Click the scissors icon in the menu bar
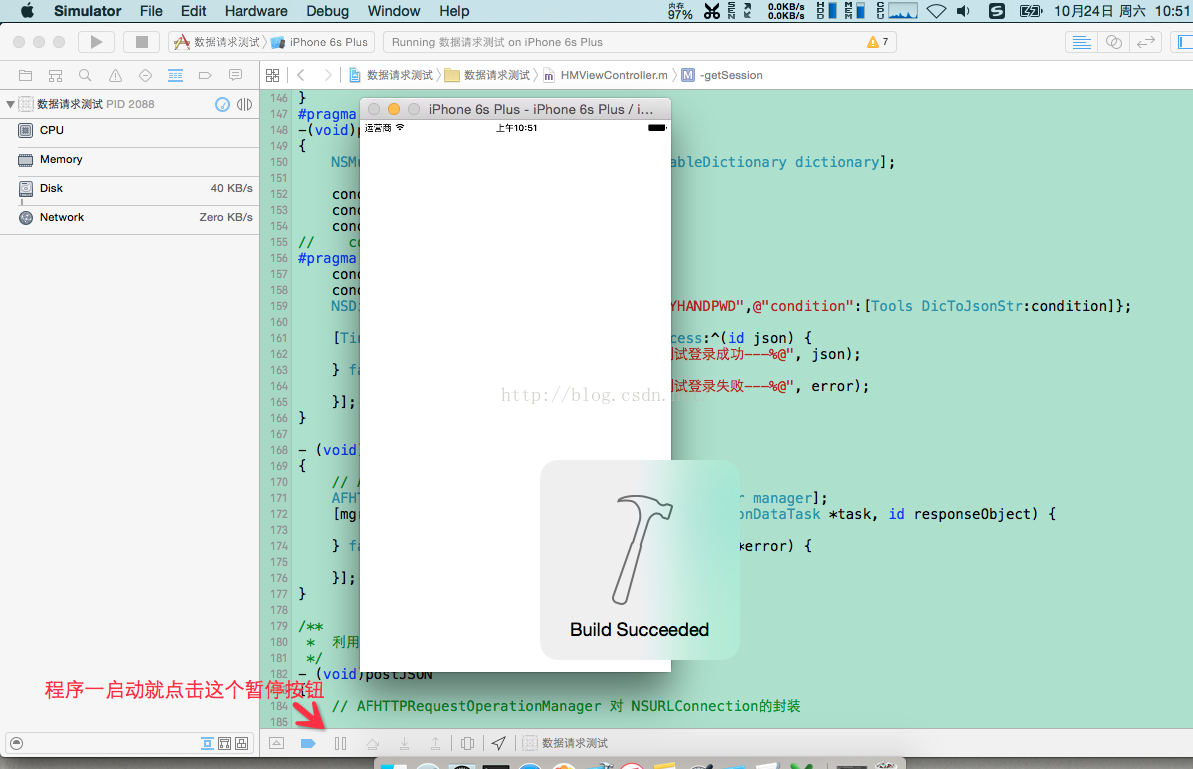The width and height of the screenshot is (1193, 769). coord(711,11)
